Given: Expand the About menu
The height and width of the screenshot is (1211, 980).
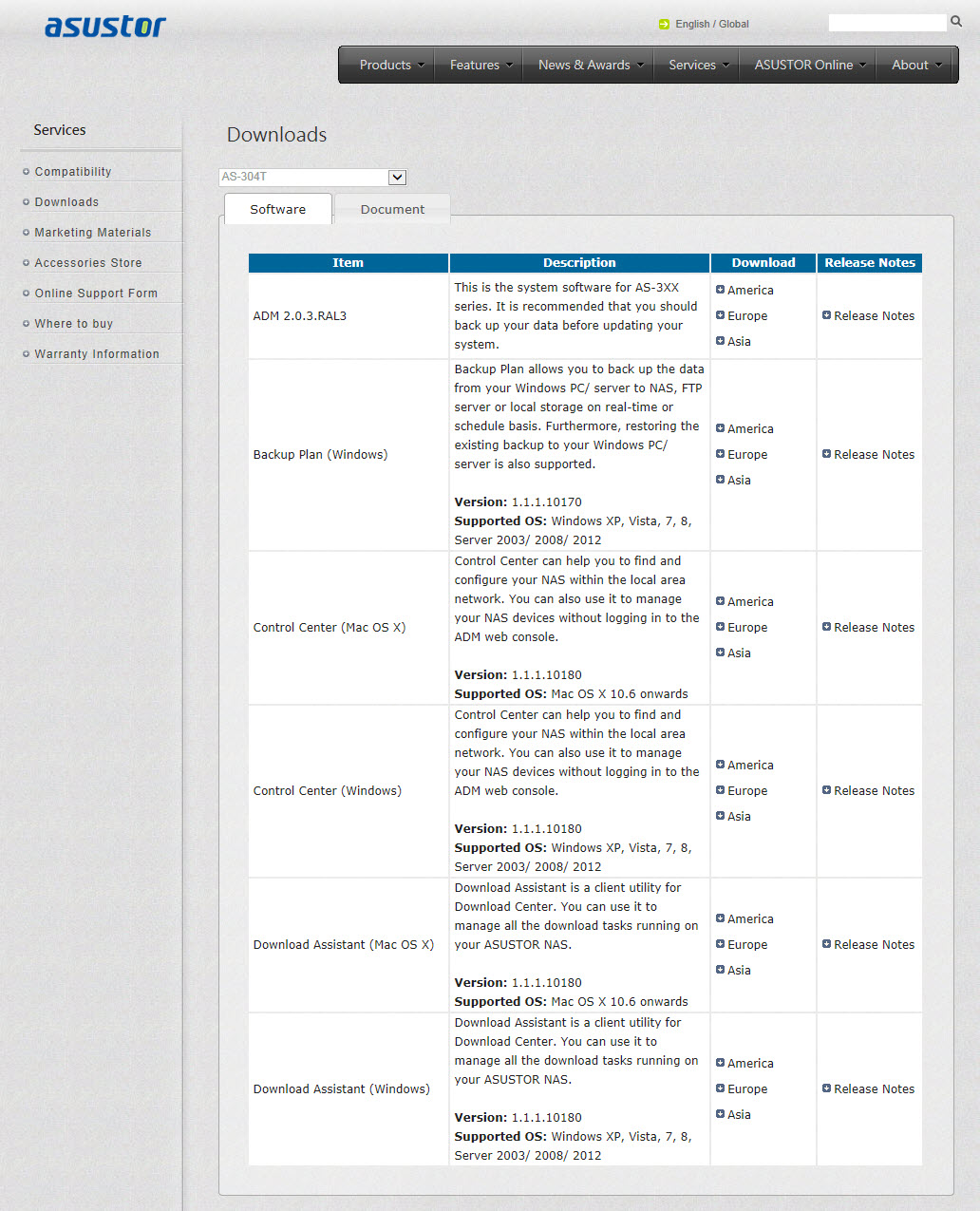Looking at the screenshot, I should (x=915, y=65).
